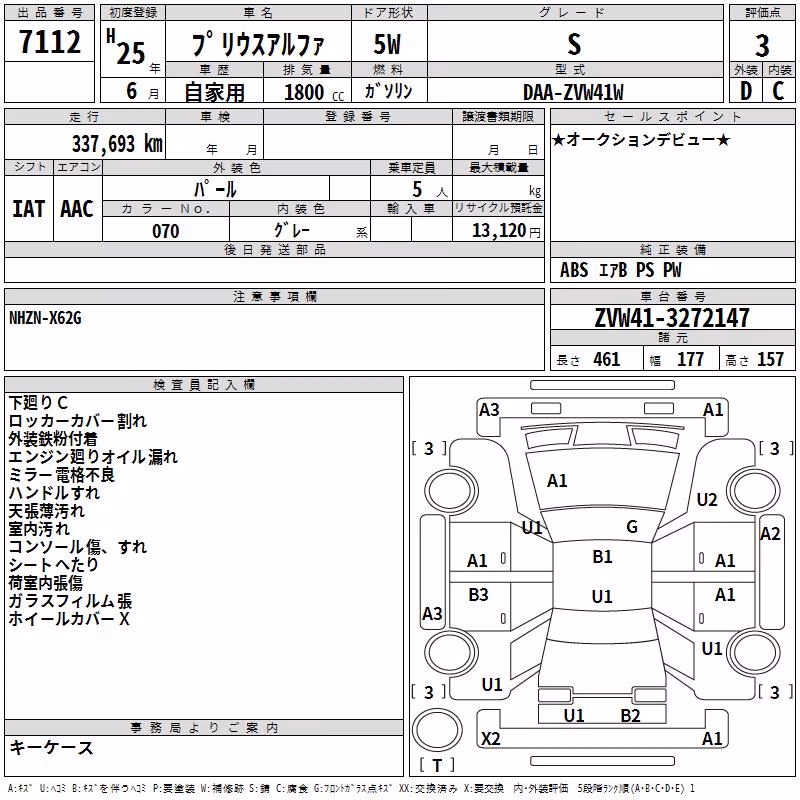
Task: Select the note シートへたり
Action: [x=54, y=565]
